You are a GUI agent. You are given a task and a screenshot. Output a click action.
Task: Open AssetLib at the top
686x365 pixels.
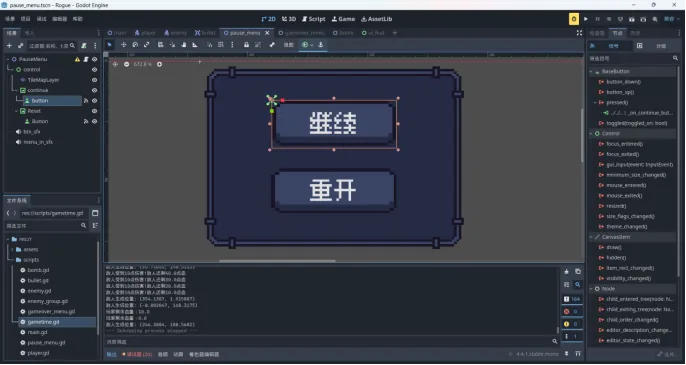(x=376, y=19)
